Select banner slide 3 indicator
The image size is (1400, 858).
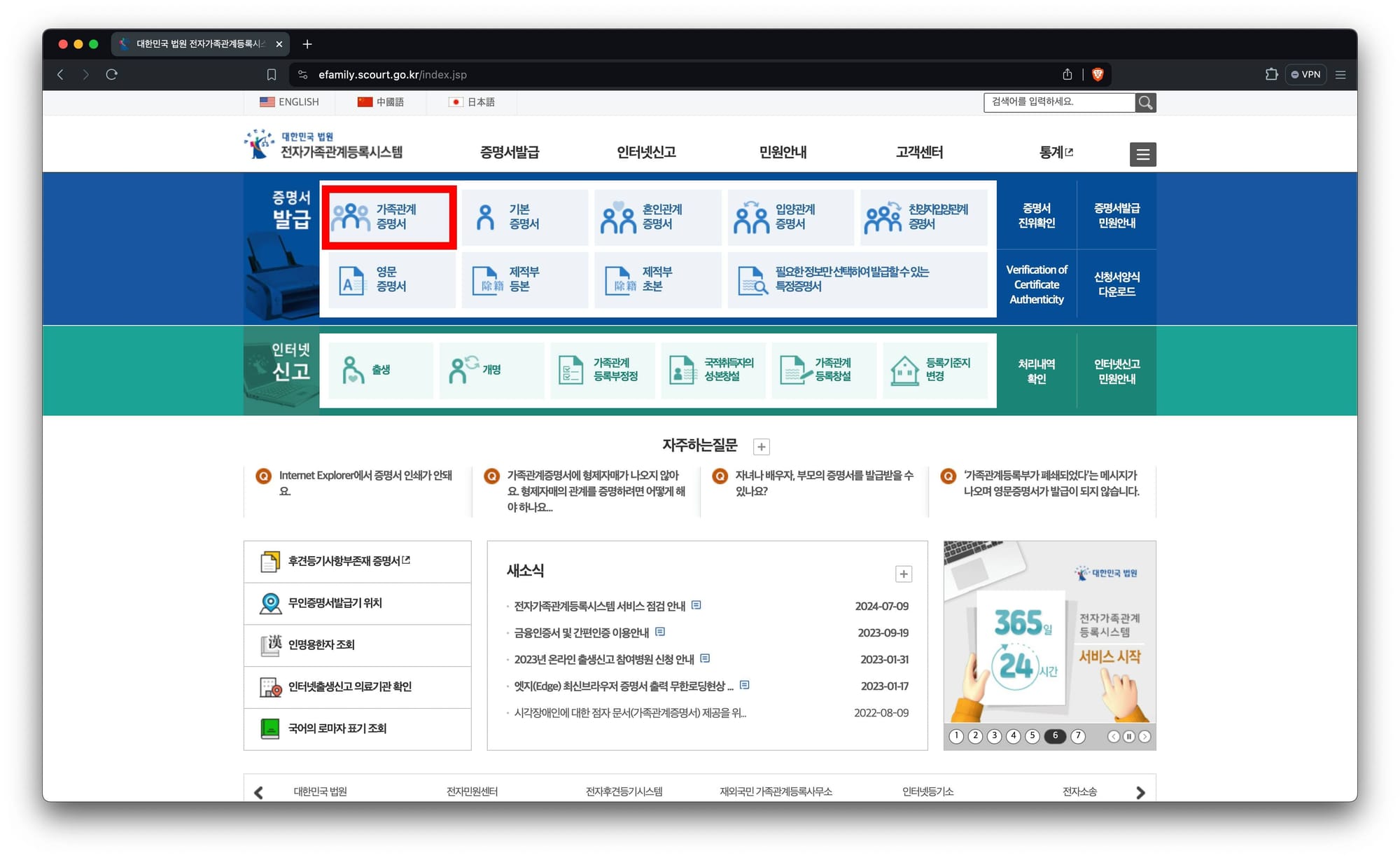point(994,736)
